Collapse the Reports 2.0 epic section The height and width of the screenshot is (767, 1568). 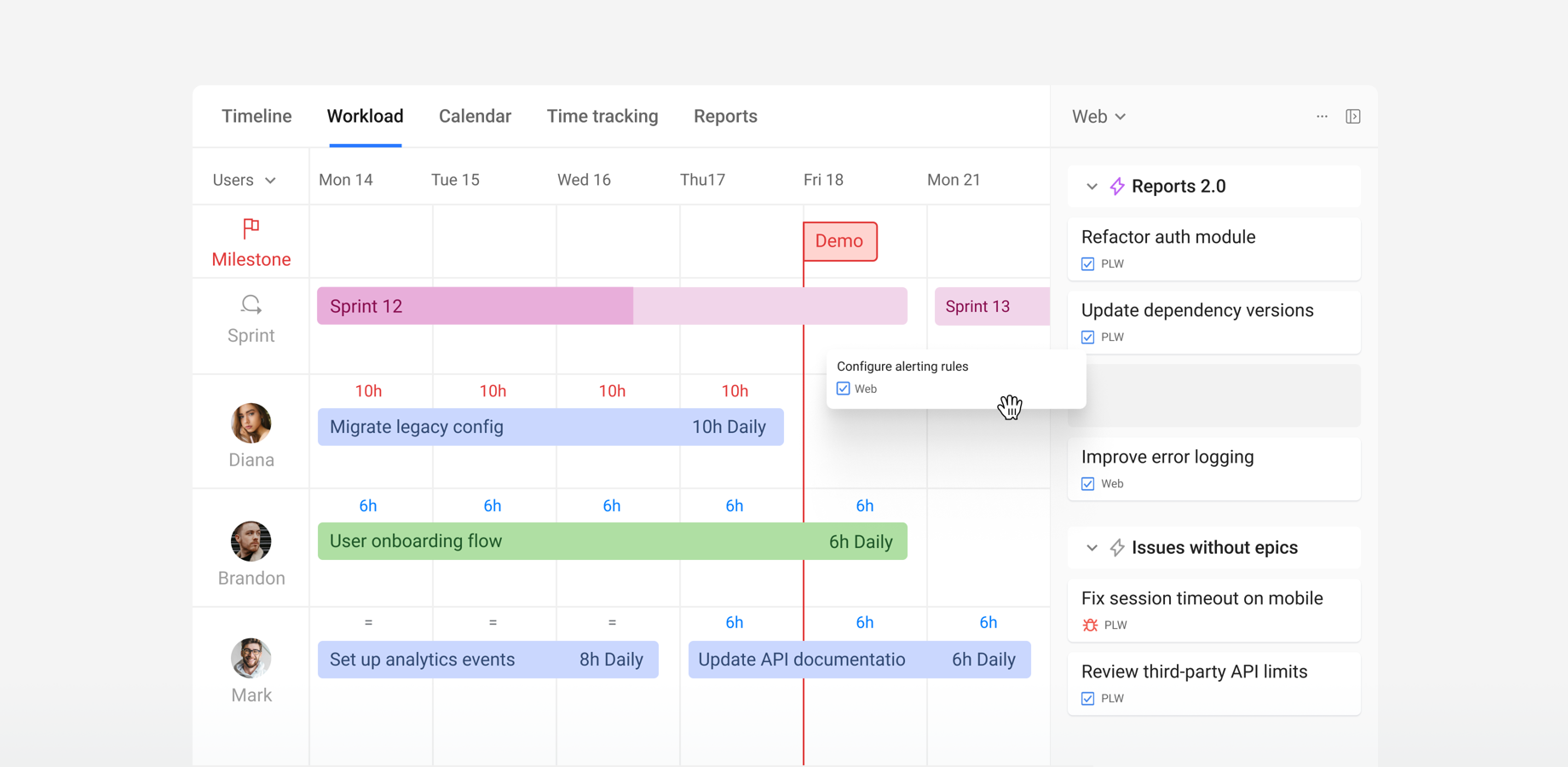pyautogui.click(x=1092, y=186)
